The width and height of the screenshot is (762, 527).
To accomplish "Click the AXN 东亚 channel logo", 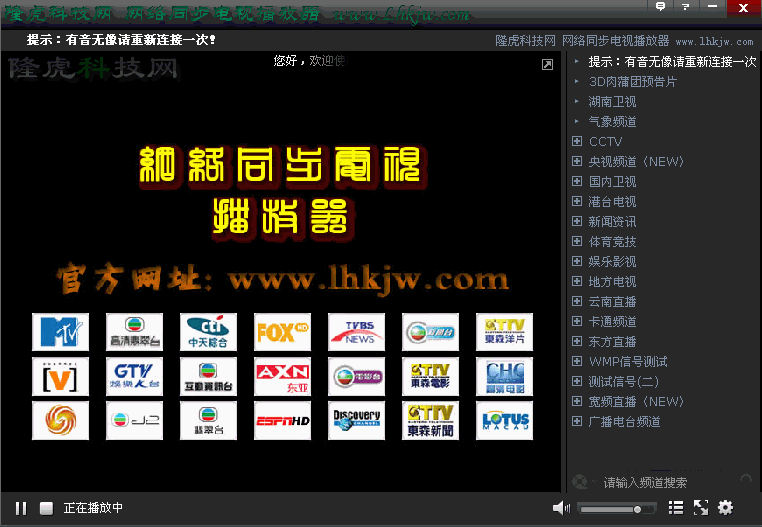I will click(x=282, y=376).
